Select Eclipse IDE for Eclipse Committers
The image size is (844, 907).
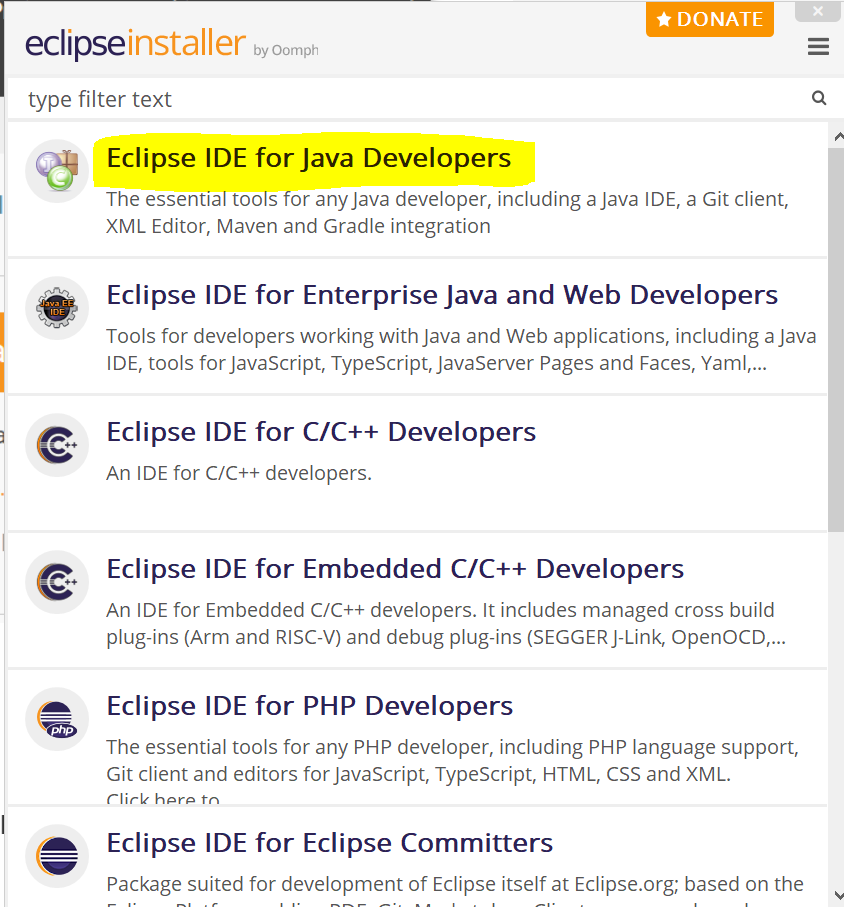[330, 843]
